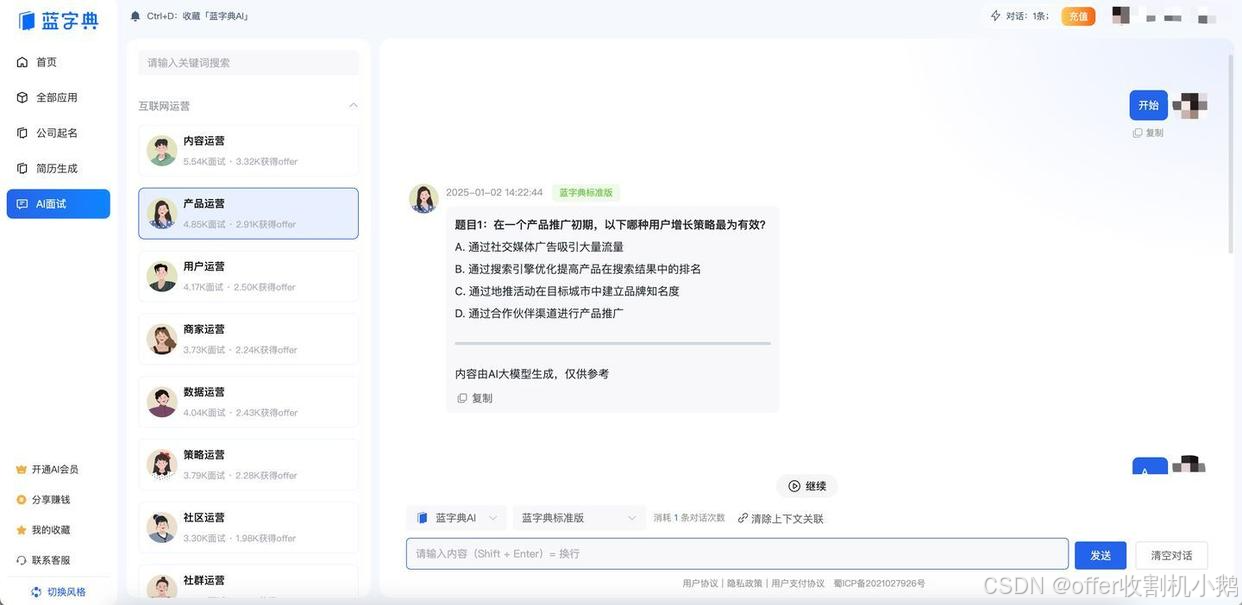
Task: Click the 社区运营 avatar
Action: click(x=162, y=527)
